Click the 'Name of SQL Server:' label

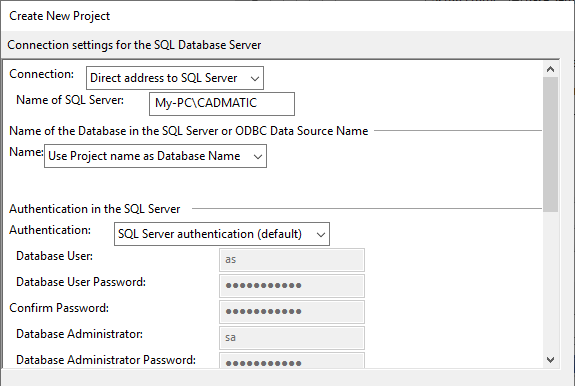70,100
